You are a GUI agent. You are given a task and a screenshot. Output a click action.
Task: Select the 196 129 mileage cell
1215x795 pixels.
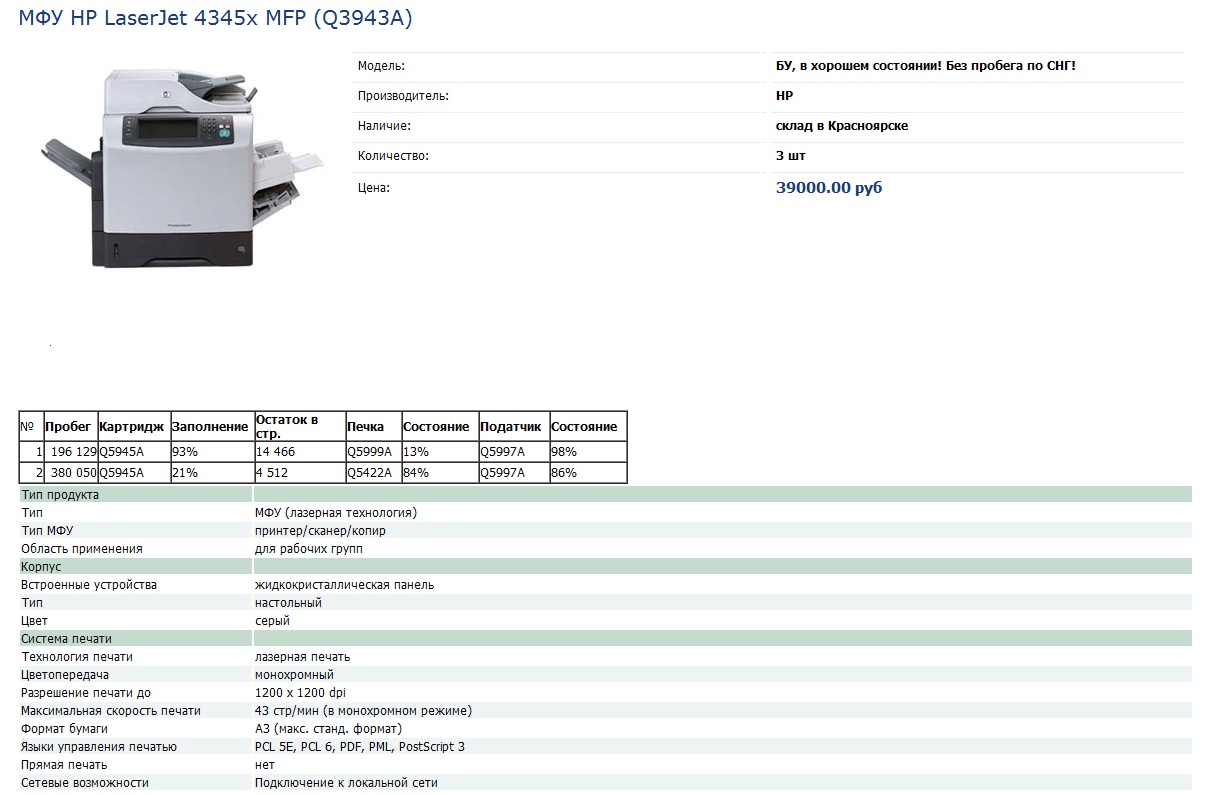point(72,452)
